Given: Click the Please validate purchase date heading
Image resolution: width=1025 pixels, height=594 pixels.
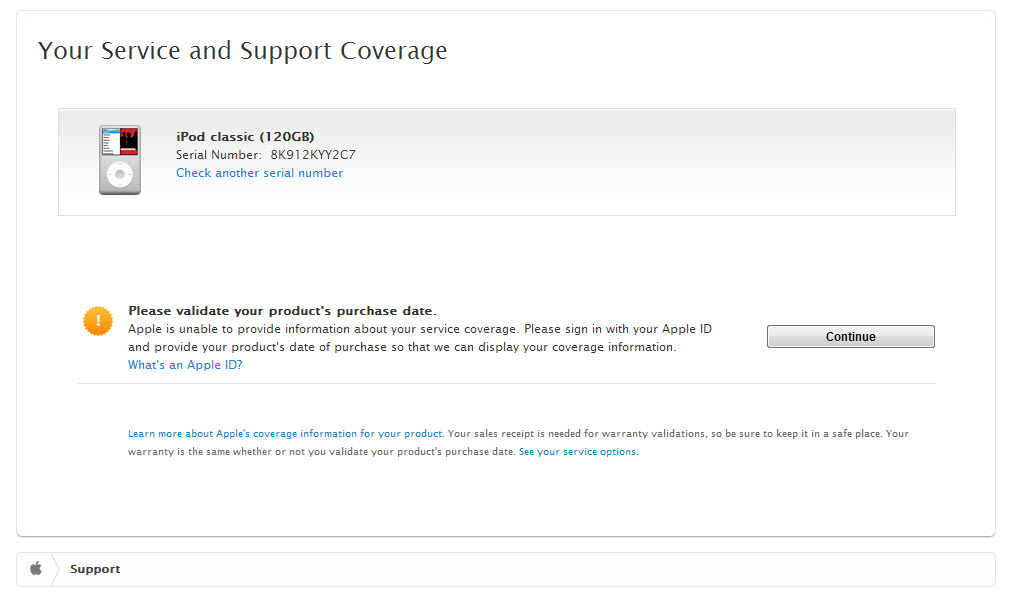Looking at the screenshot, I should pos(282,311).
